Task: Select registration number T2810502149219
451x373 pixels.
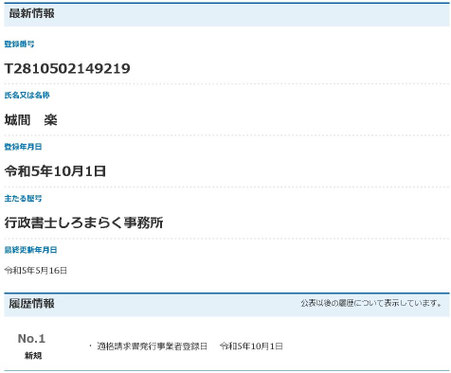Action: (67, 68)
